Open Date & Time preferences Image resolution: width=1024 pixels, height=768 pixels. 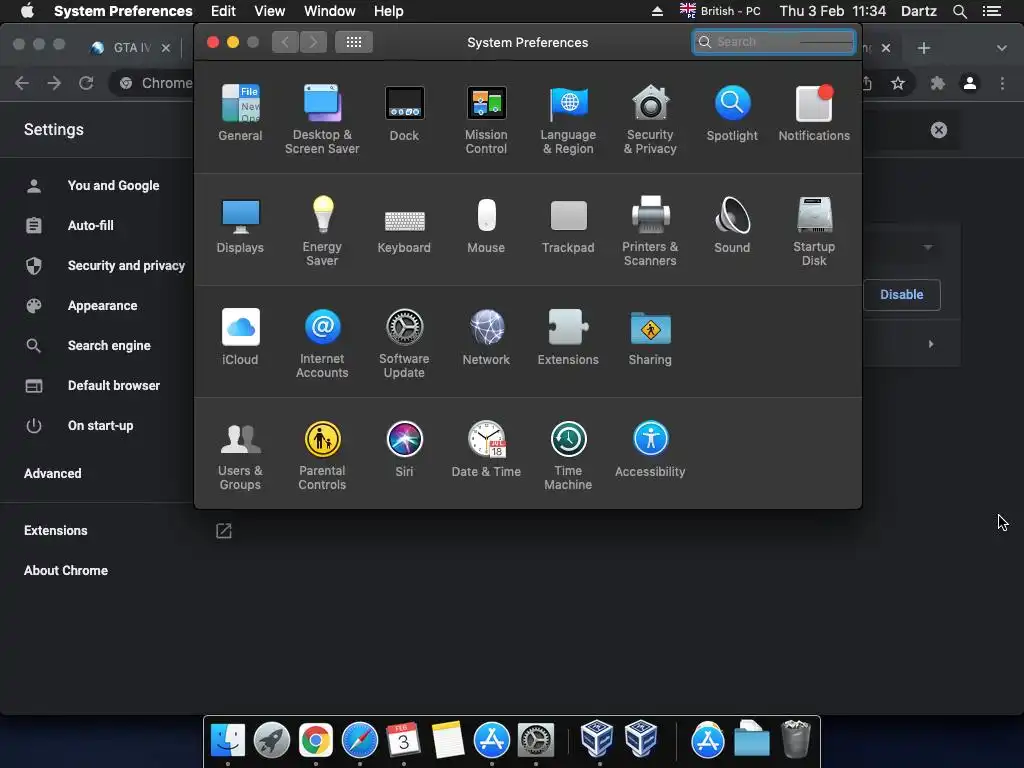(486, 449)
